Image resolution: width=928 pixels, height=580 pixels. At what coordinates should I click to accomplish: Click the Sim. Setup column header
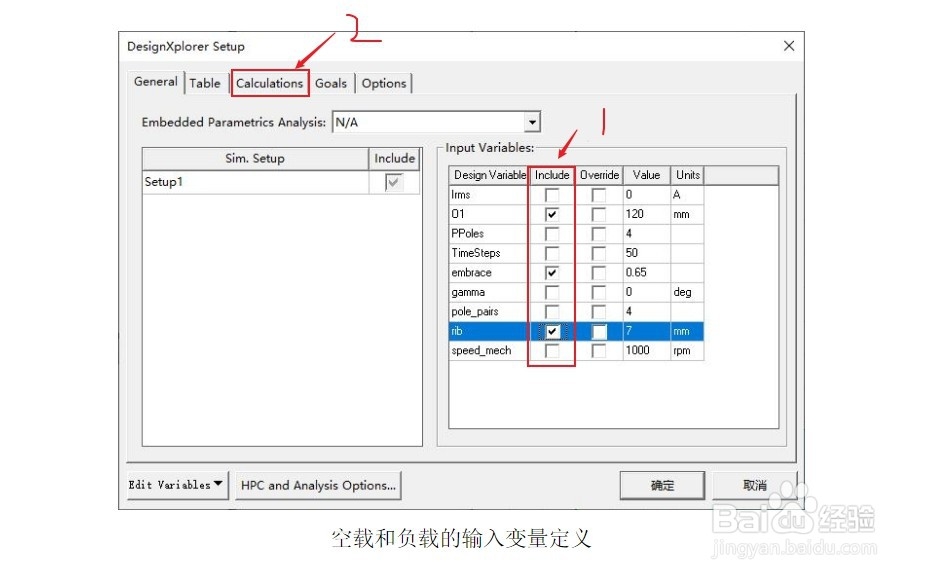(255, 159)
